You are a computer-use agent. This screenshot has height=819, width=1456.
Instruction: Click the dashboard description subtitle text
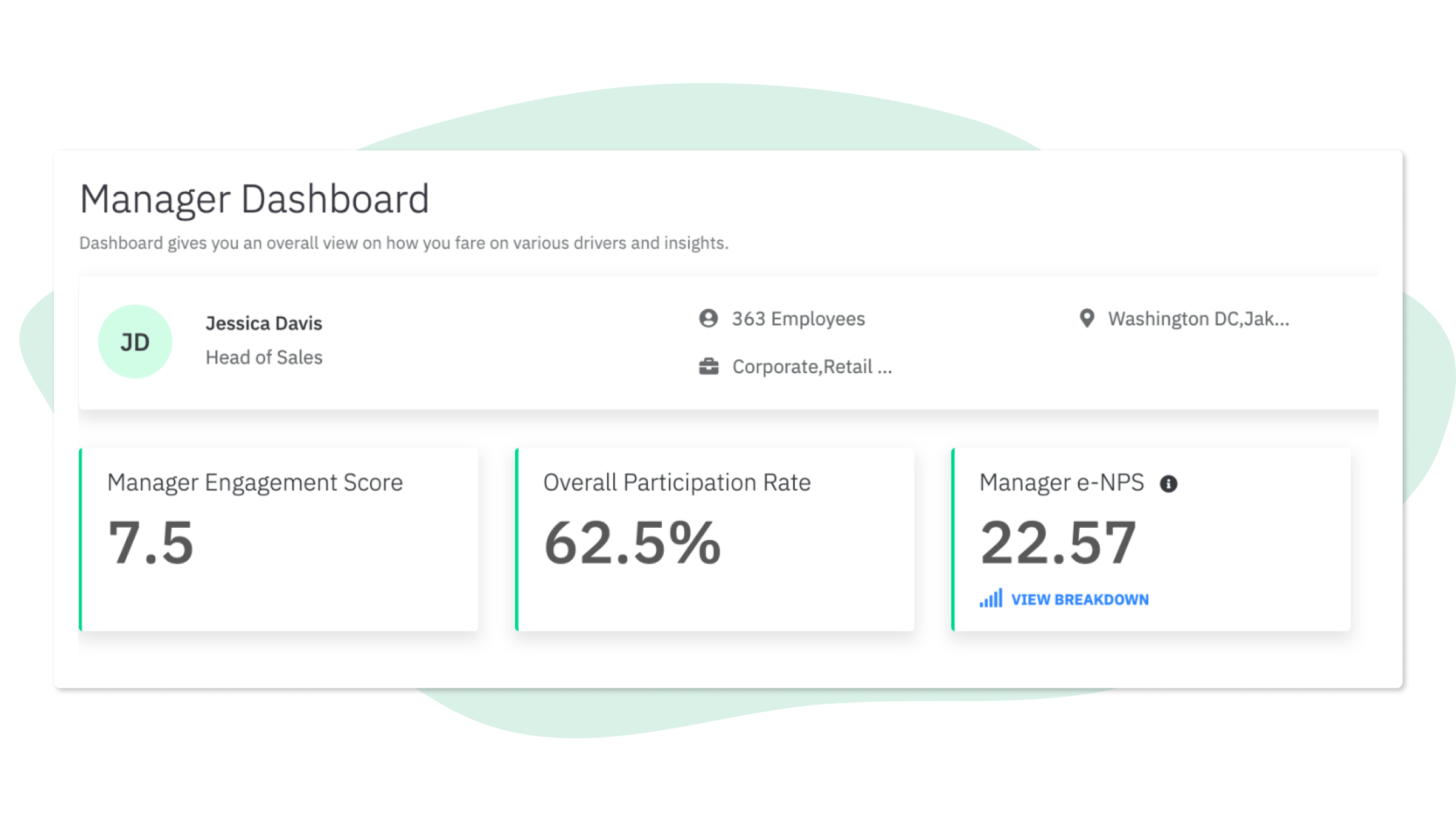click(403, 243)
